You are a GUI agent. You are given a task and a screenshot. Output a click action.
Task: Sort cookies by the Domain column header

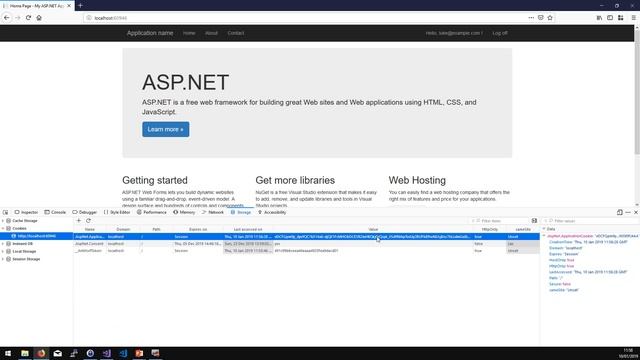point(123,229)
